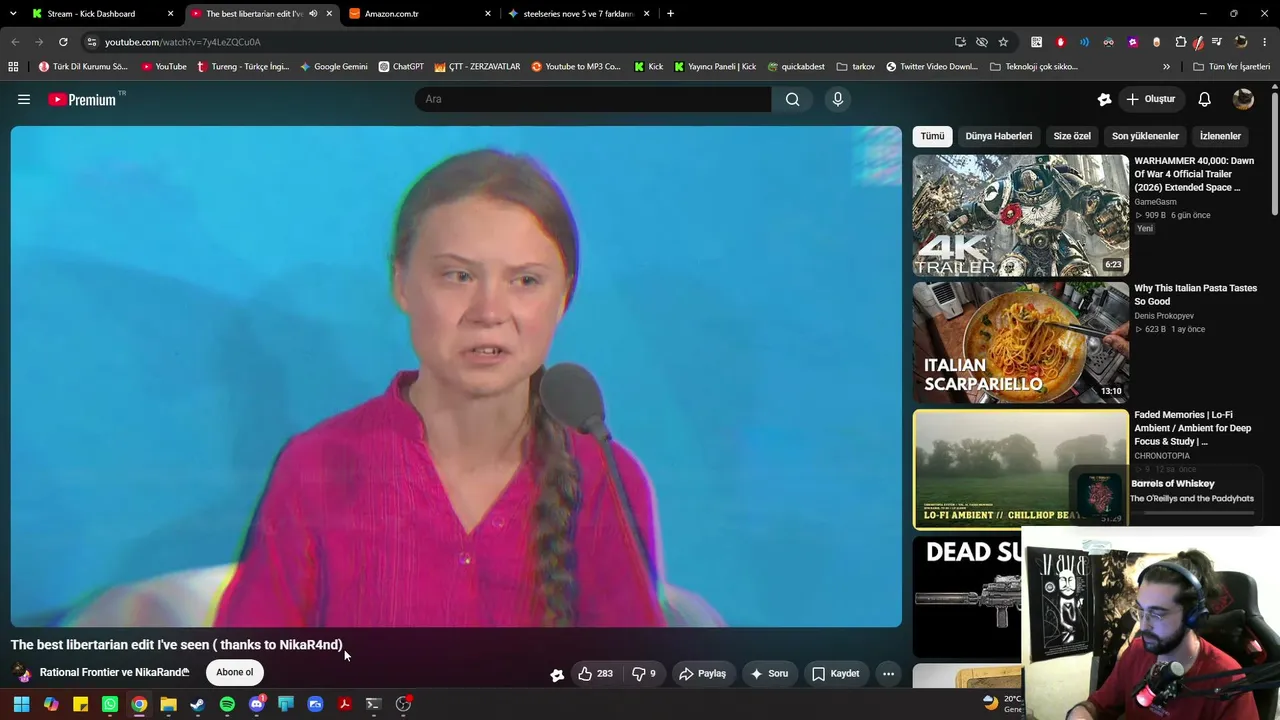
Task: Select the Tümü filter chip
Action: click(932, 136)
